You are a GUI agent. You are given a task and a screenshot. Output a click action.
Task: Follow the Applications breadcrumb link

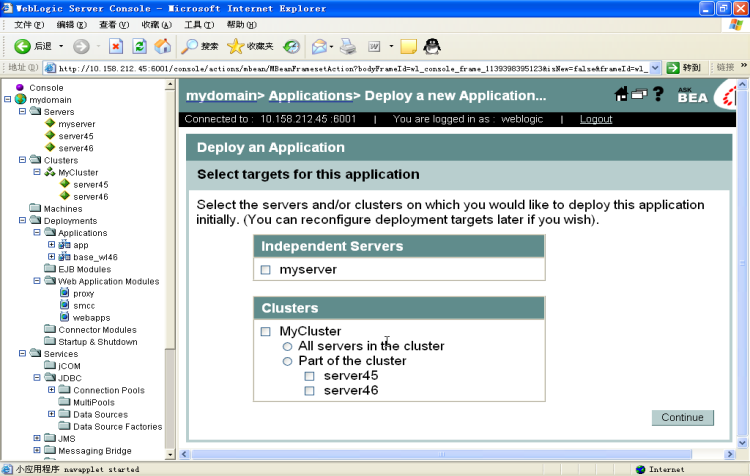click(310, 96)
